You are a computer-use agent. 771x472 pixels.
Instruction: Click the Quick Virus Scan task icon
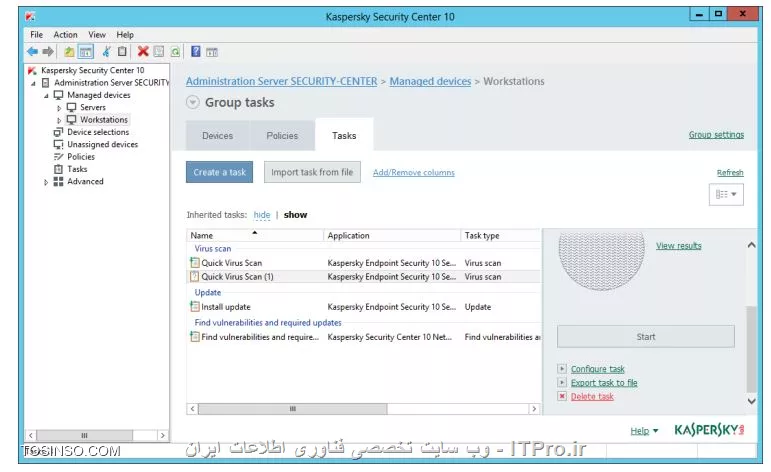[x=195, y=263]
